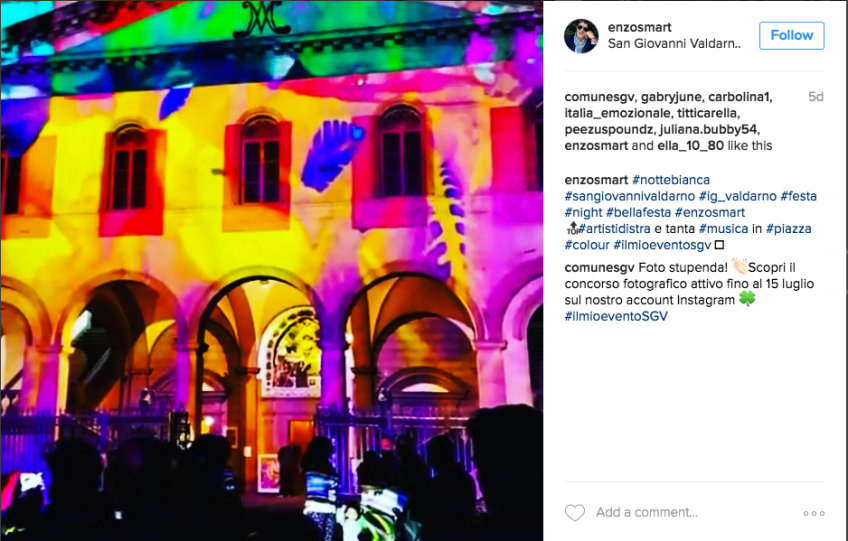Image resolution: width=848 pixels, height=541 pixels.
Task: Open the #piazza hashtag
Action: point(788,228)
